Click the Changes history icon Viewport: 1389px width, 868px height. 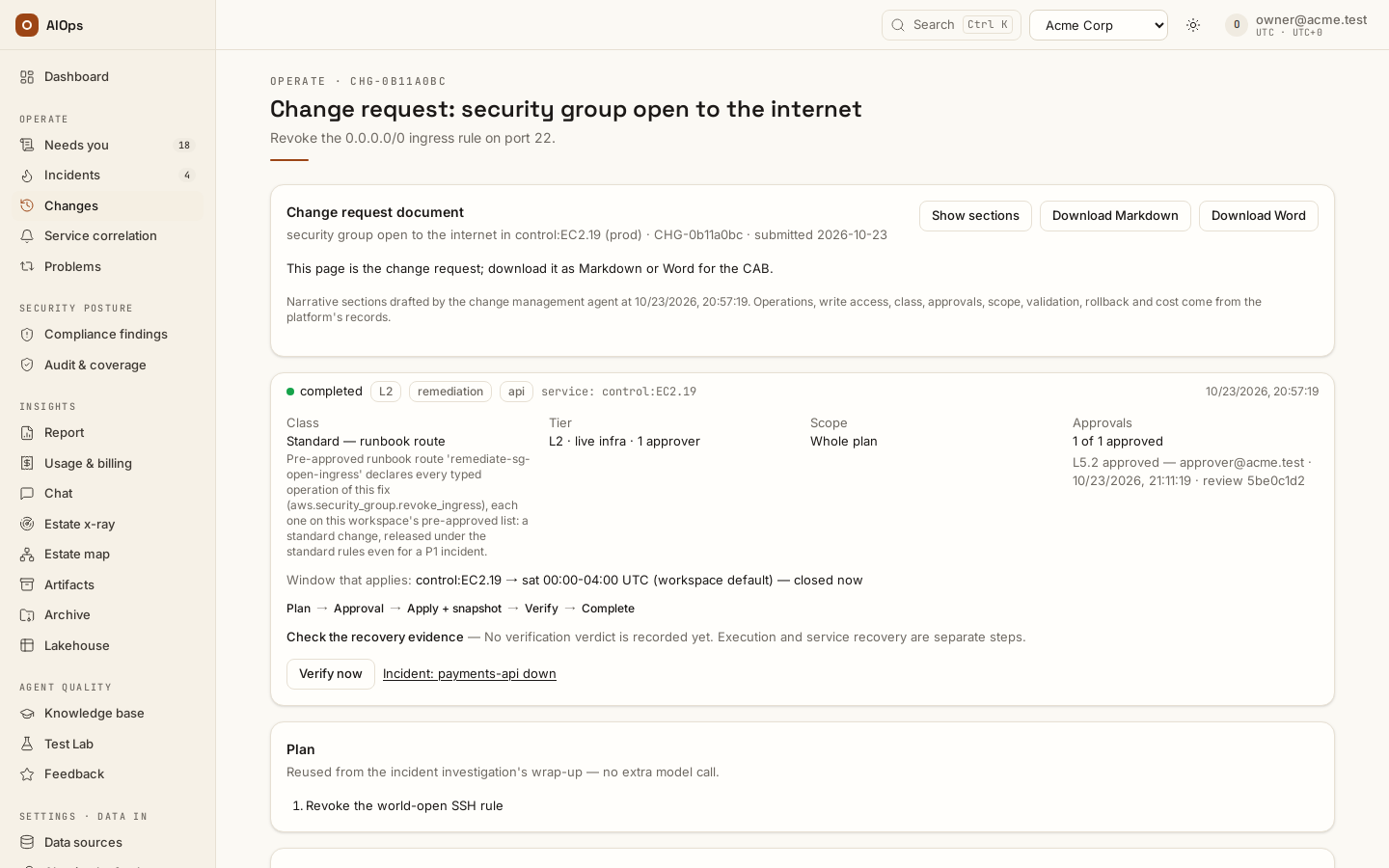(x=27, y=206)
